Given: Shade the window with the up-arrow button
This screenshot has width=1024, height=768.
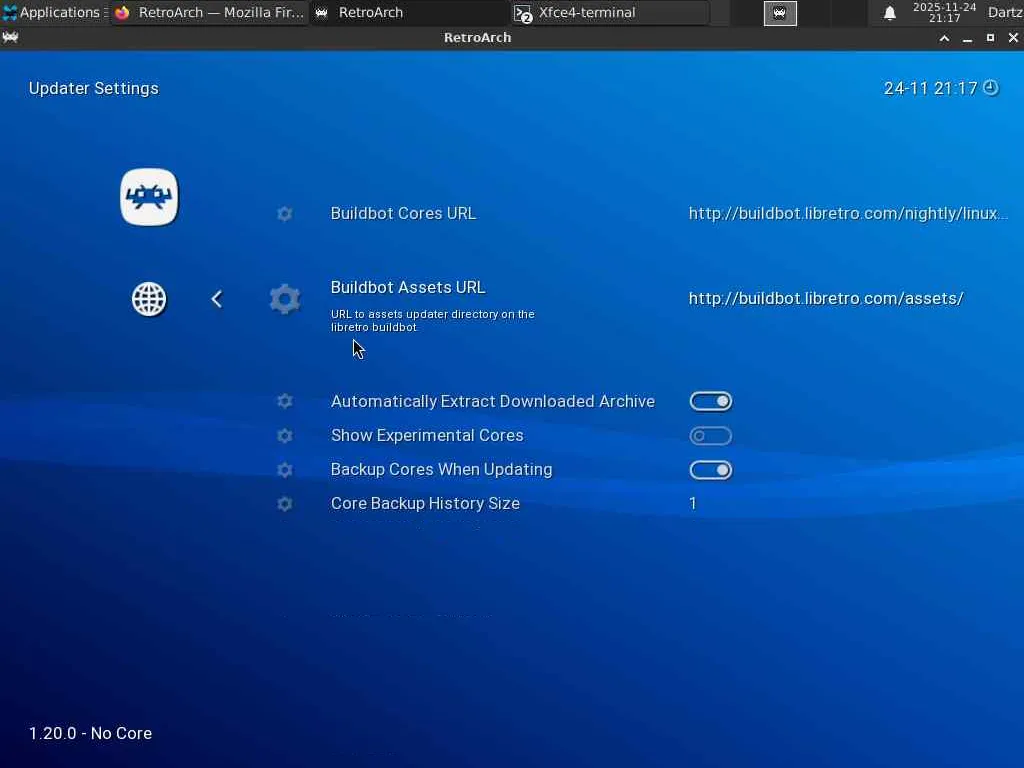Looking at the screenshot, I should [944, 38].
